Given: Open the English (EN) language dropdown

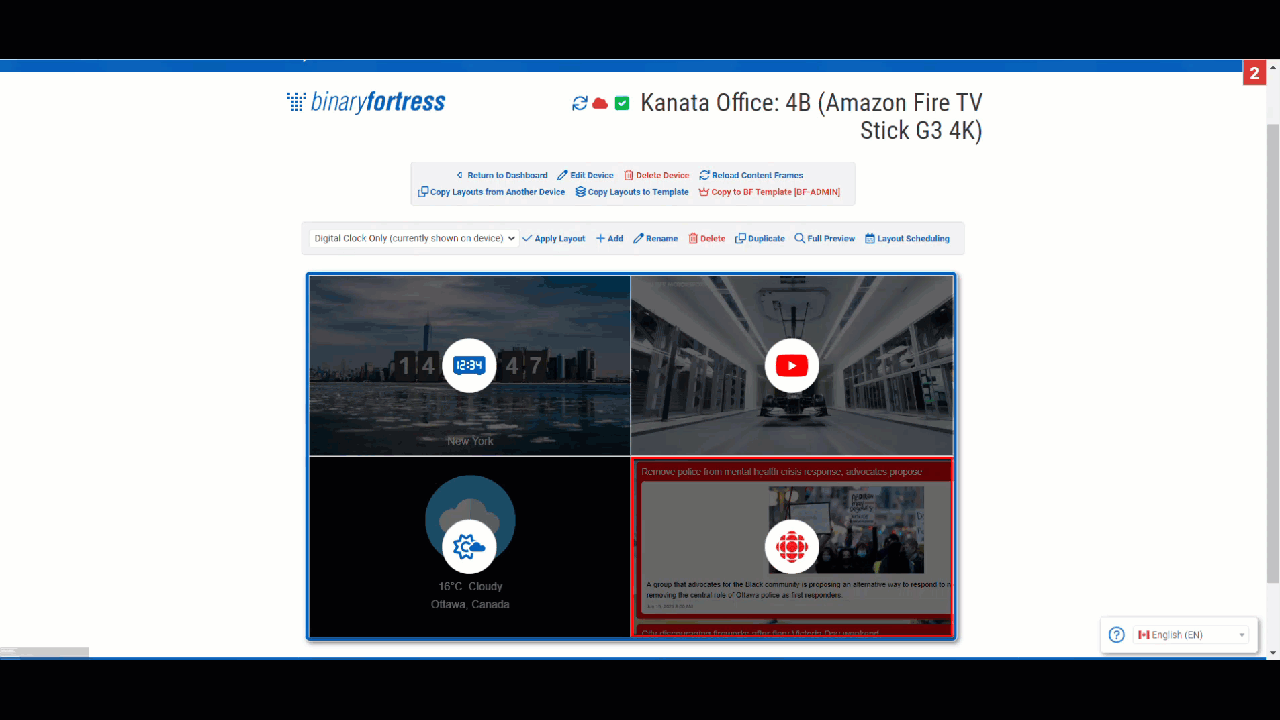Looking at the screenshot, I should coord(1190,635).
